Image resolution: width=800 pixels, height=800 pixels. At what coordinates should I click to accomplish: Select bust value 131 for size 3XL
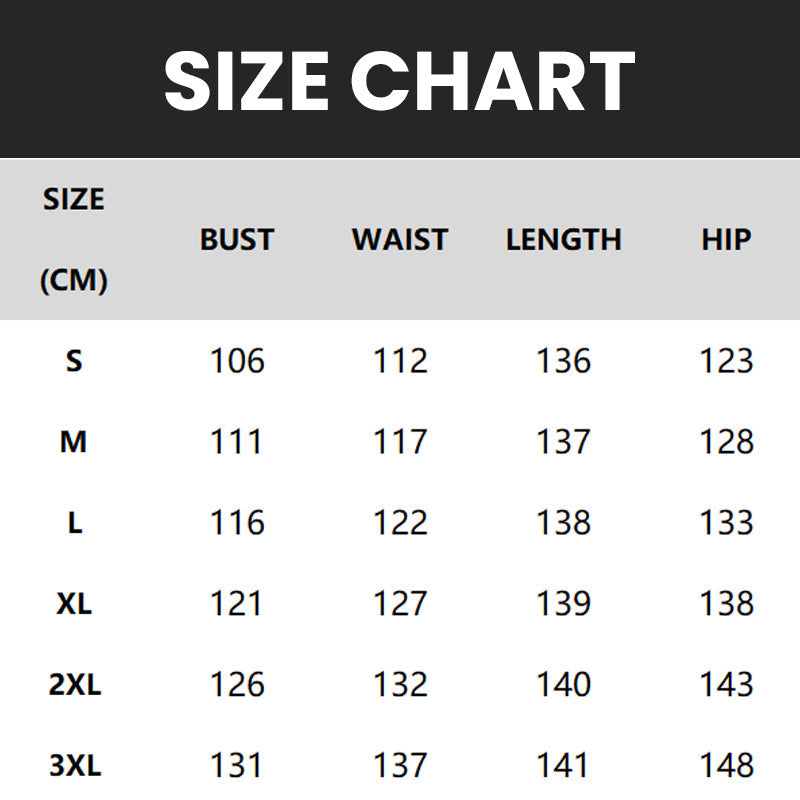pyautogui.click(x=237, y=766)
